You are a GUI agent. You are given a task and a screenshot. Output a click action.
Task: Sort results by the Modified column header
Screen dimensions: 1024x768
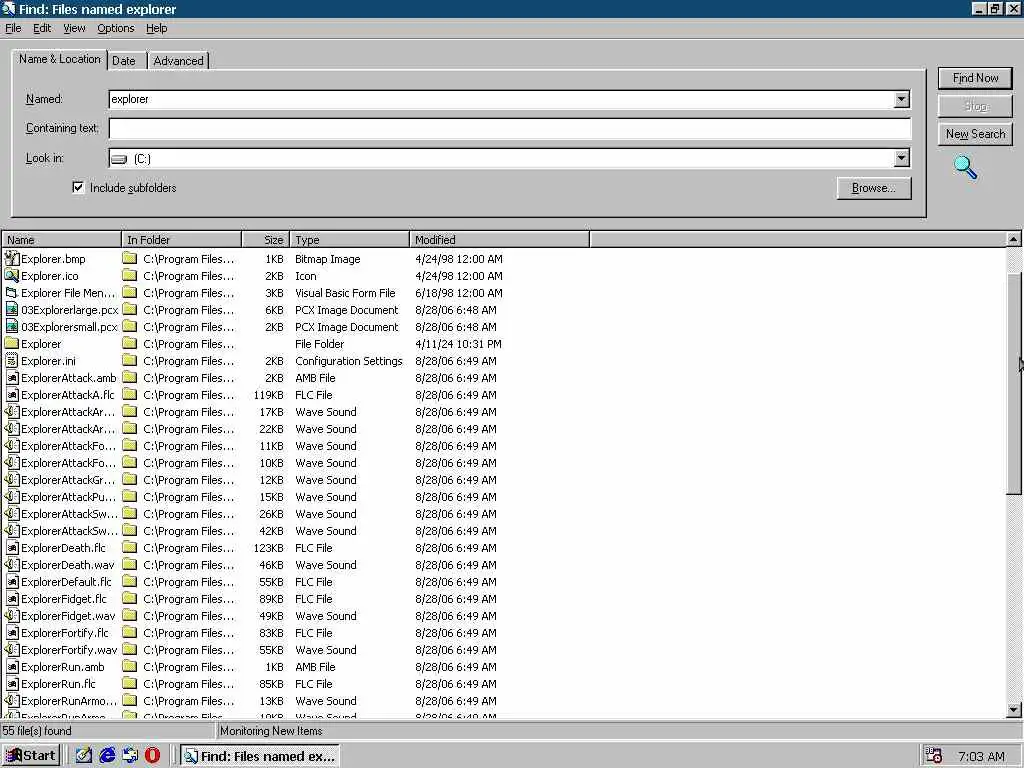[500, 240]
